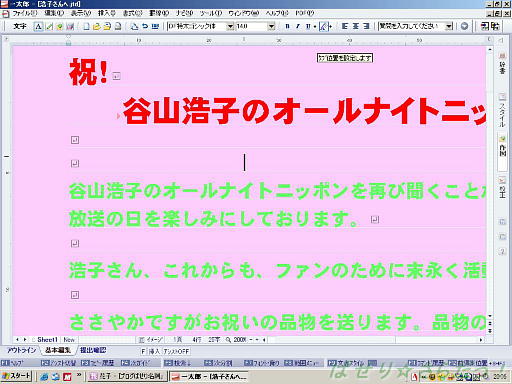
Task: Open the underline style dropdown arrow
Action: (x=315, y=26)
